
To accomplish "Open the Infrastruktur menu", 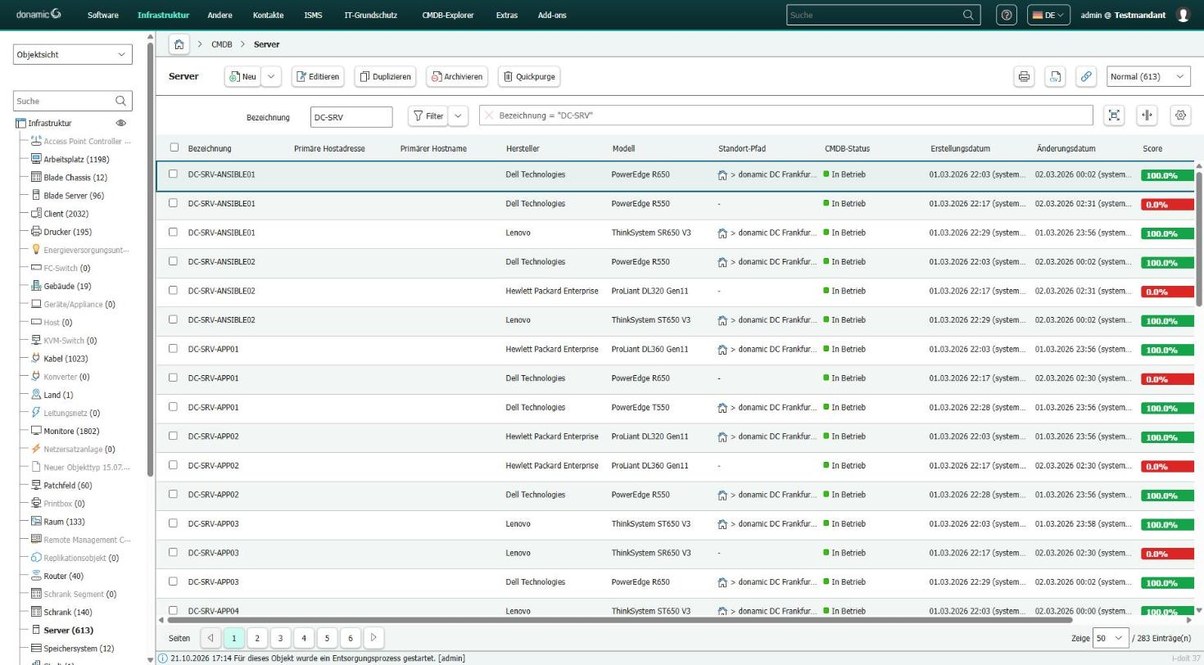I will 163,15.
